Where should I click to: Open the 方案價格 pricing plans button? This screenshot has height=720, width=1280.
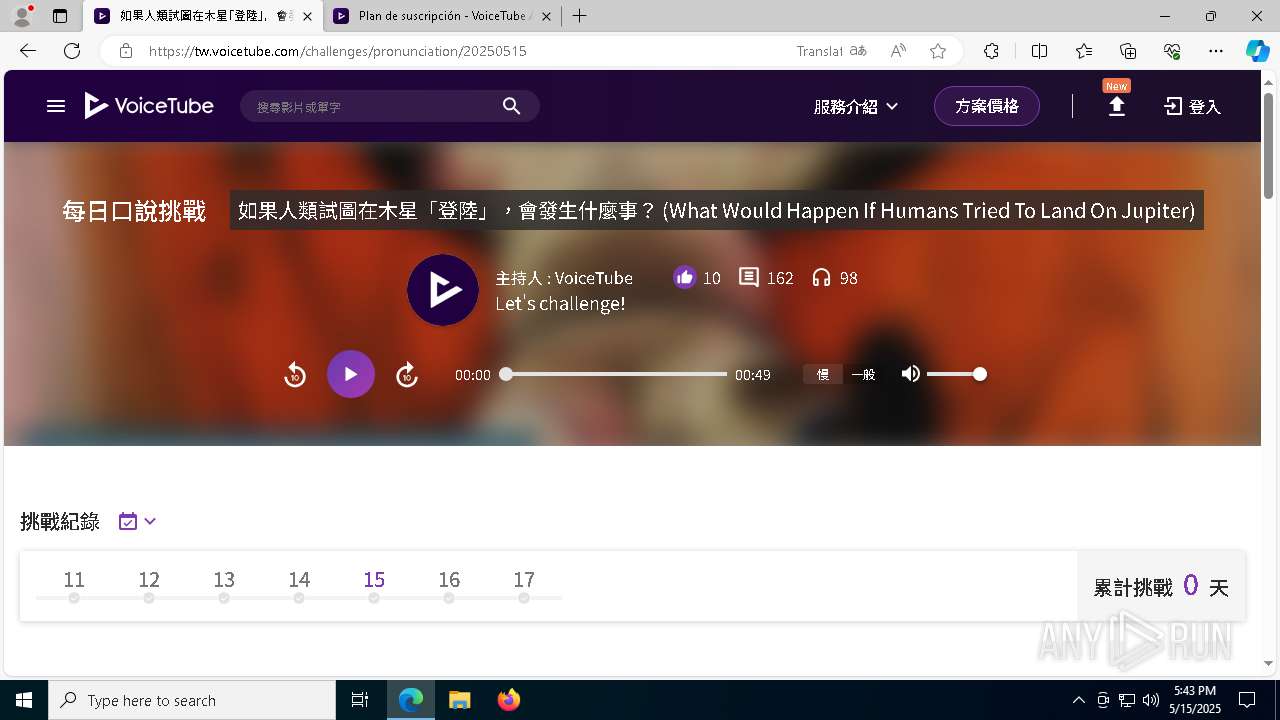click(x=987, y=106)
